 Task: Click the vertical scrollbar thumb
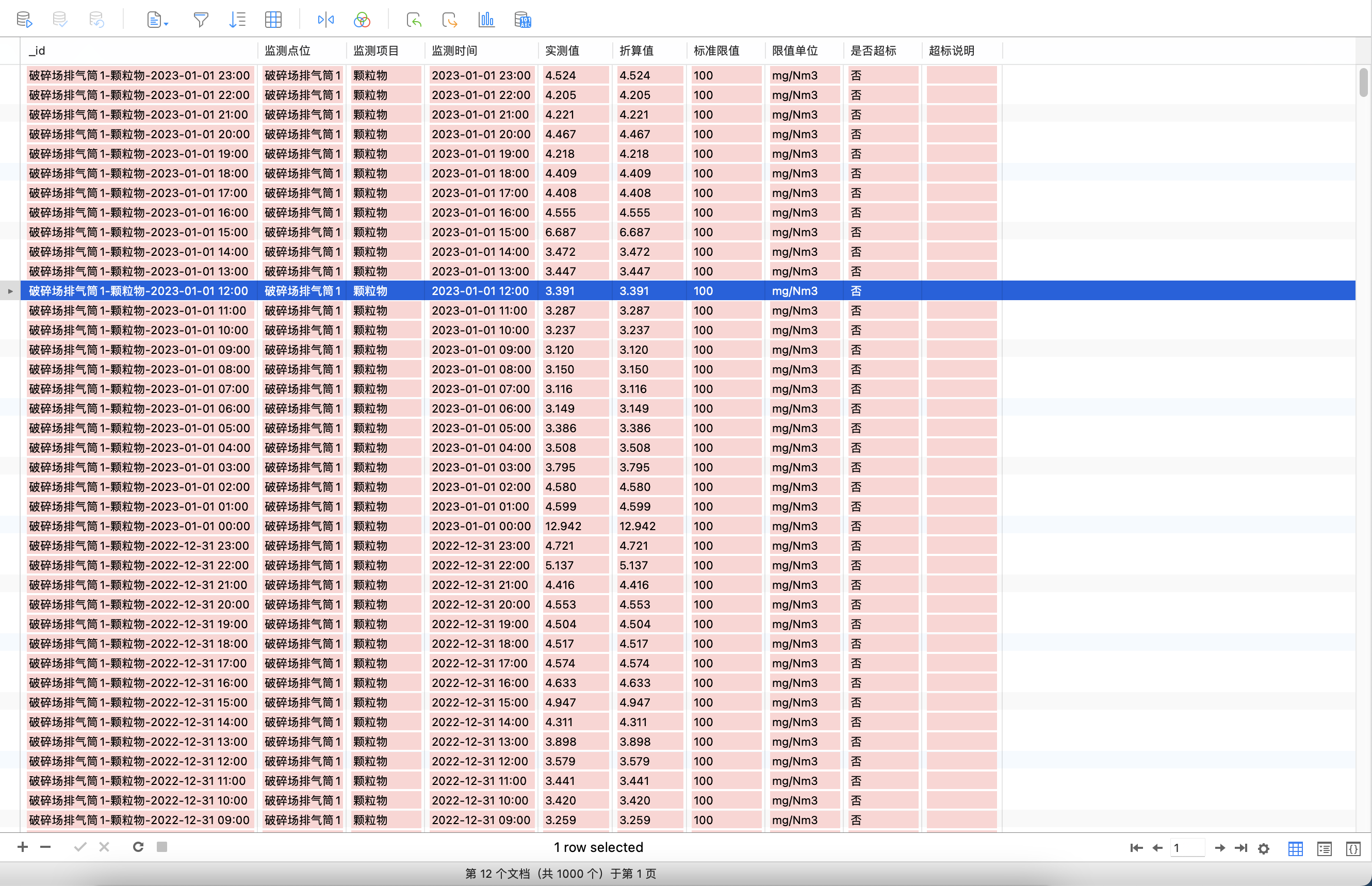(1363, 83)
